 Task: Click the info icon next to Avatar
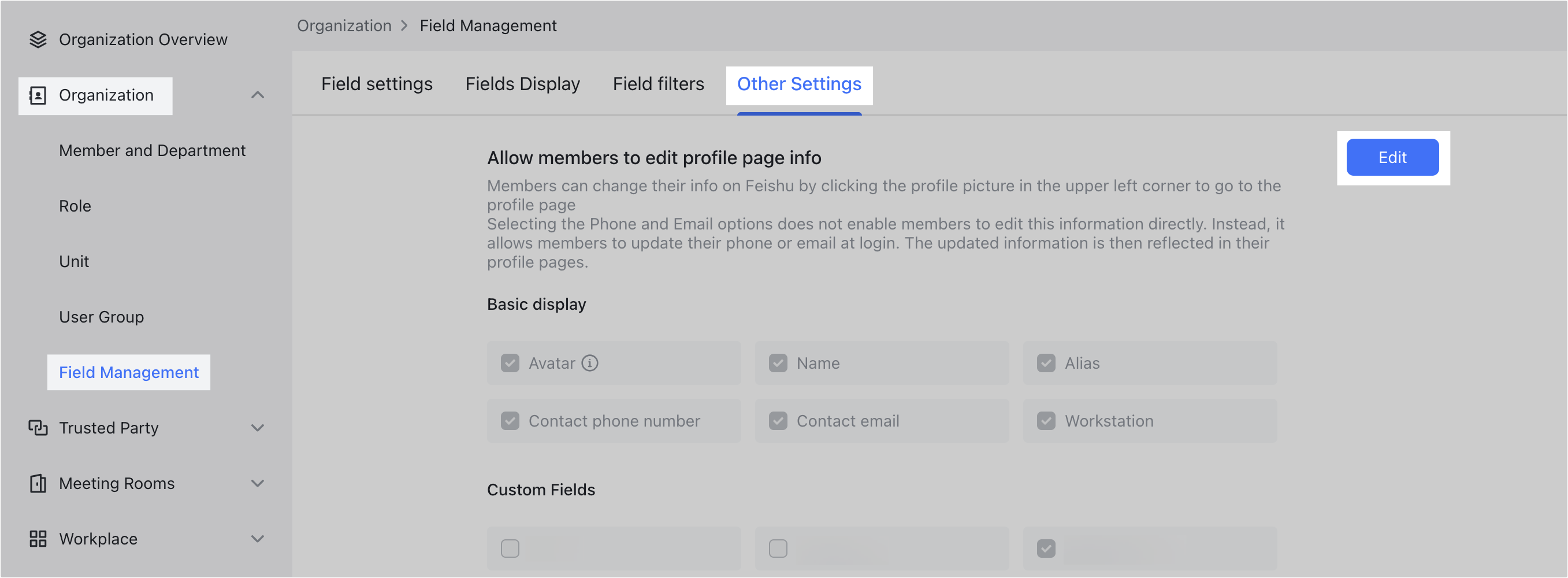coord(589,362)
